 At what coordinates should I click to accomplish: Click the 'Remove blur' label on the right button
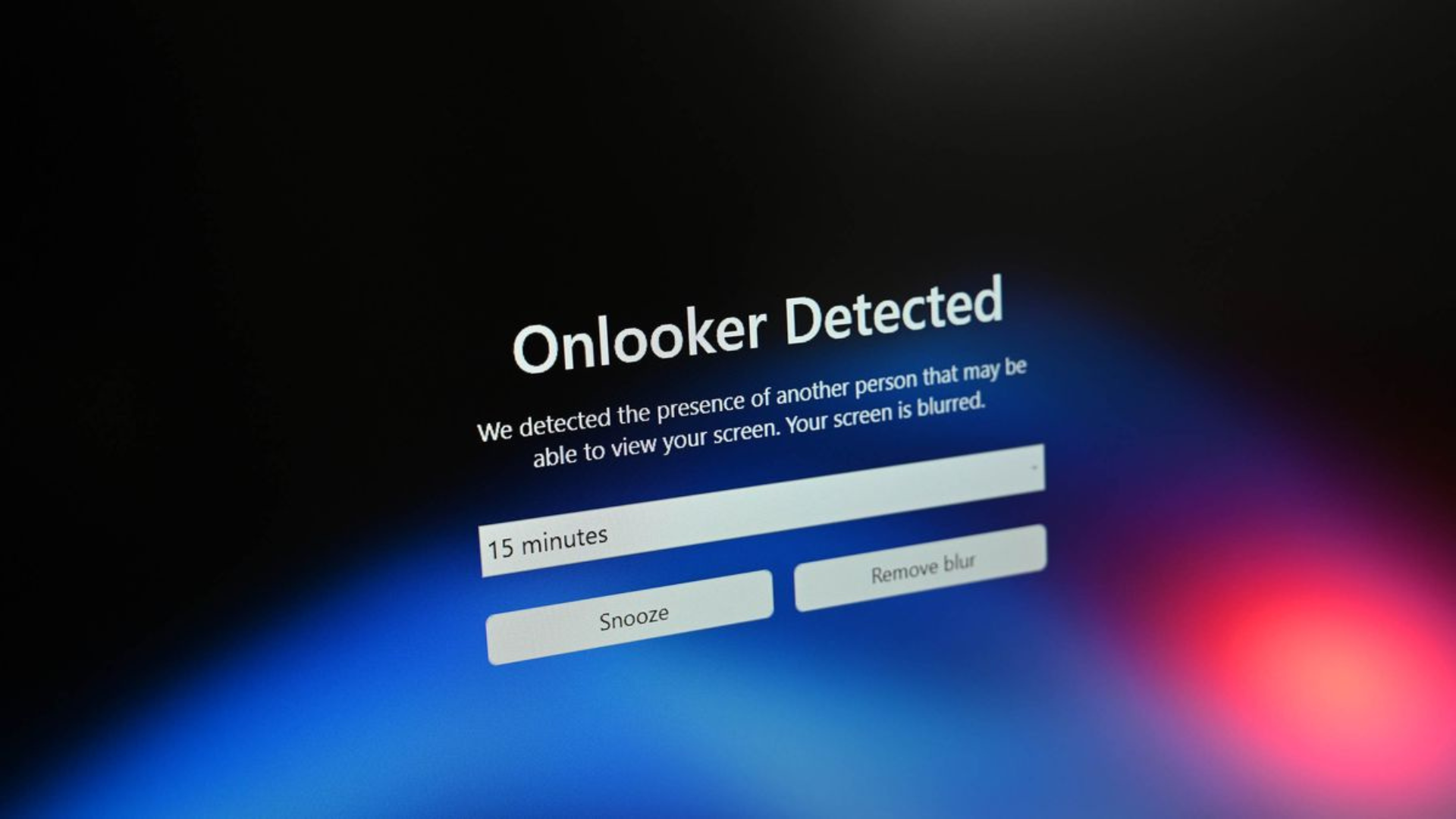pyautogui.click(x=923, y=569)
